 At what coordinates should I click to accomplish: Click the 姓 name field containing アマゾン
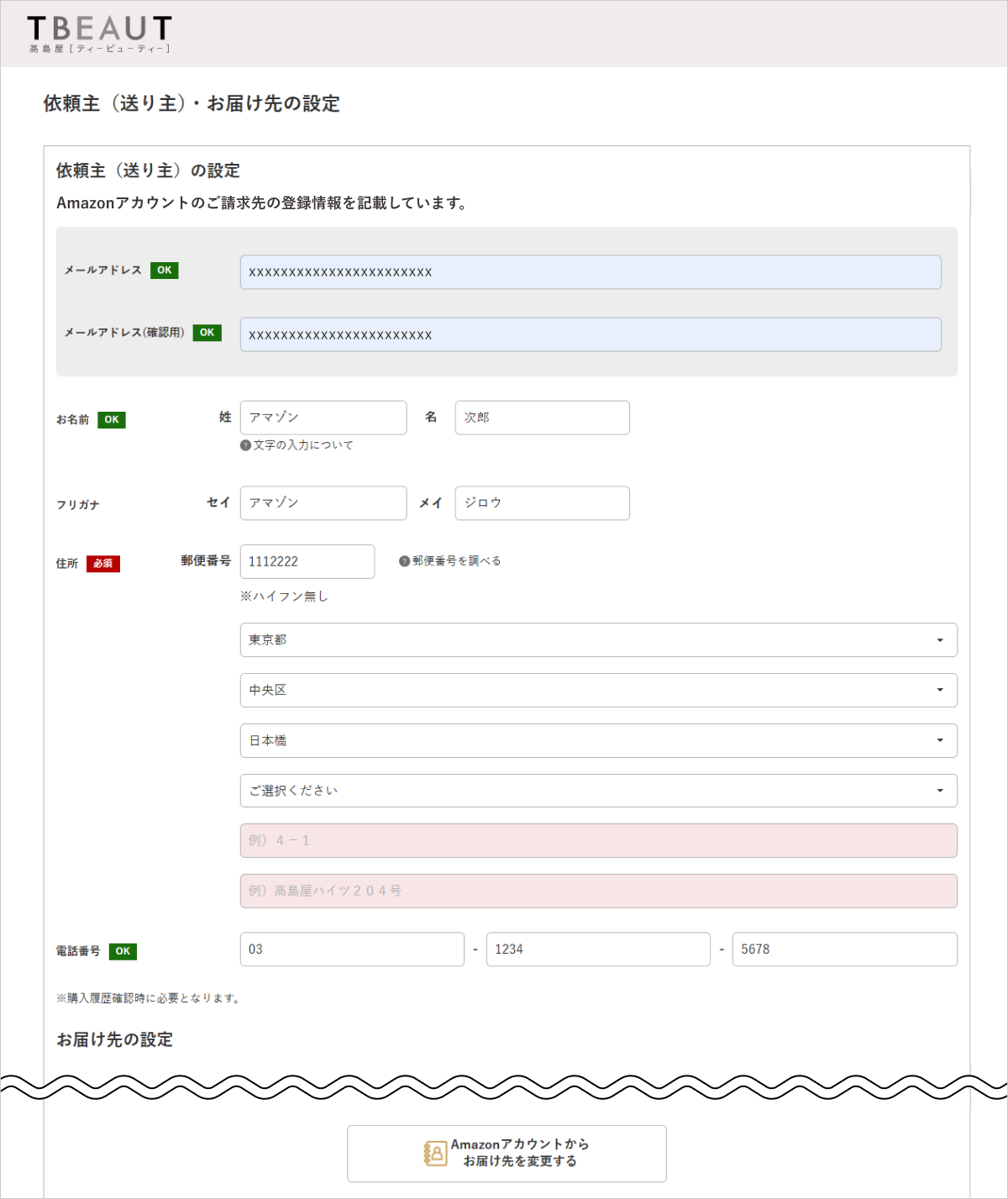(x=323, y=418)
